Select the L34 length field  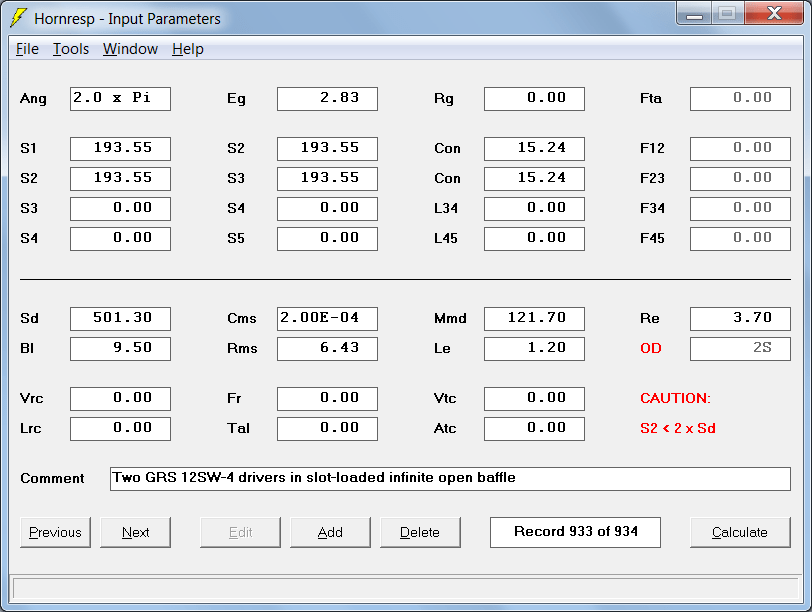pos(534,209)
